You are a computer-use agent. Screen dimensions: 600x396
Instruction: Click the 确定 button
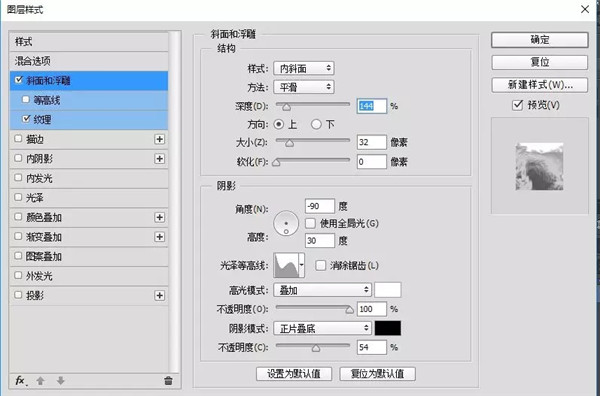[540, 40]
